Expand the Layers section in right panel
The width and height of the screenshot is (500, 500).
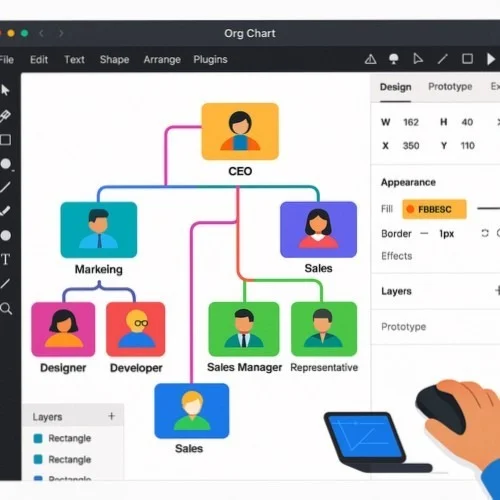tap(396, 291)
